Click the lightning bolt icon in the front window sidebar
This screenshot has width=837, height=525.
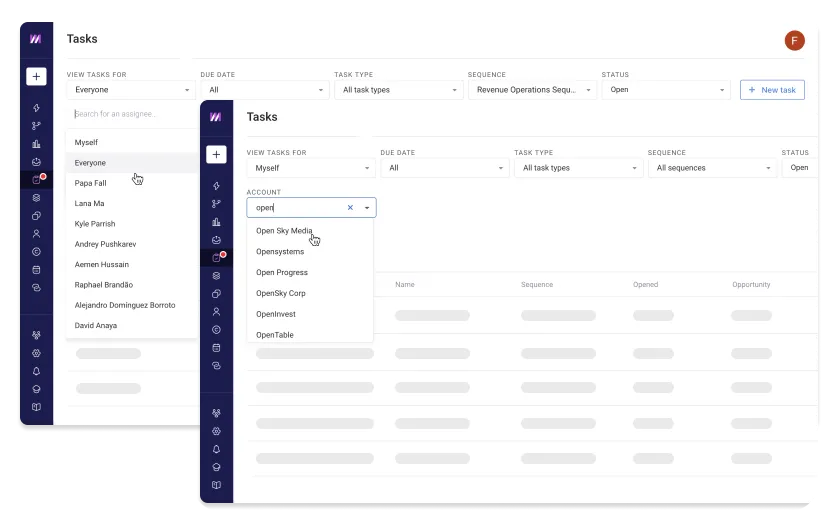point(216,186)
